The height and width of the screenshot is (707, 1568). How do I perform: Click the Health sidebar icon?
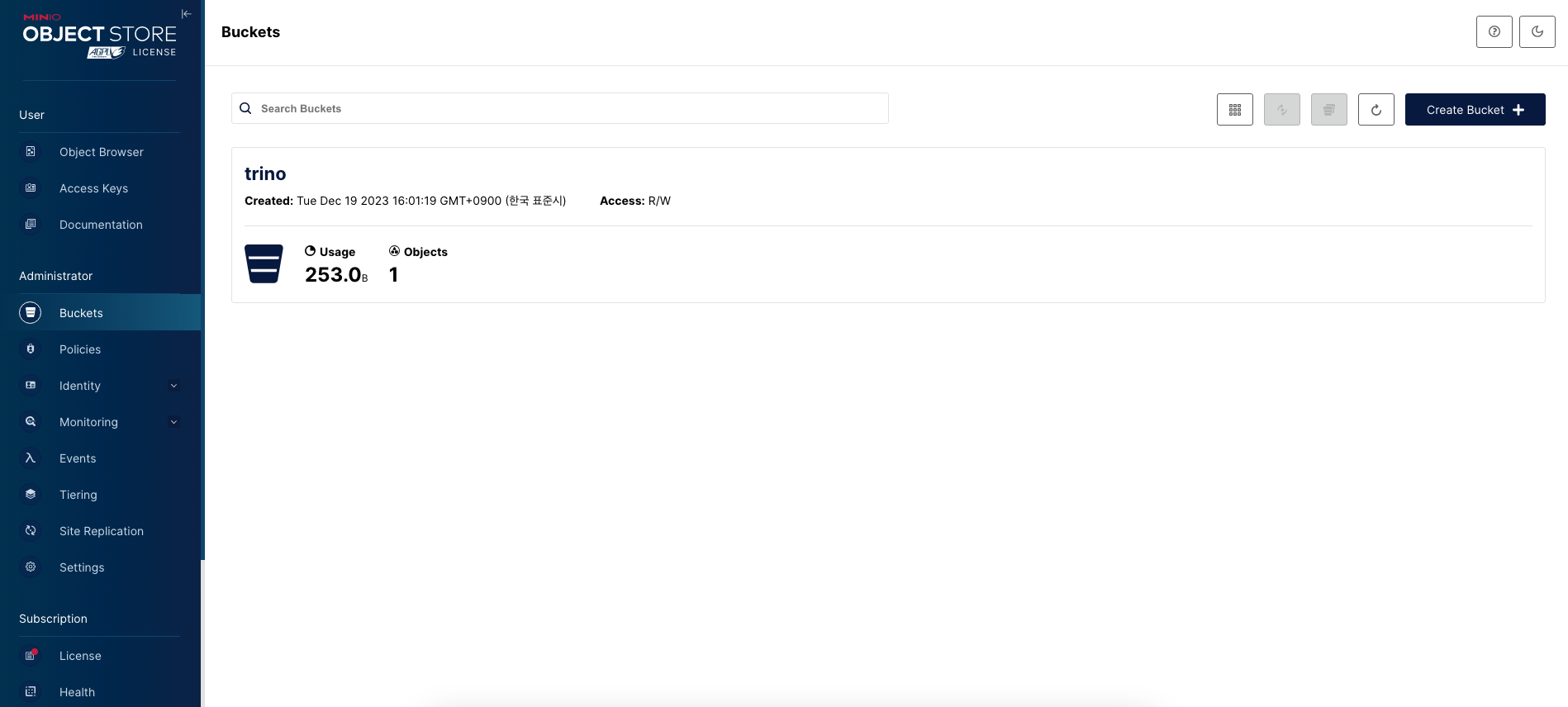coord(31,691)
